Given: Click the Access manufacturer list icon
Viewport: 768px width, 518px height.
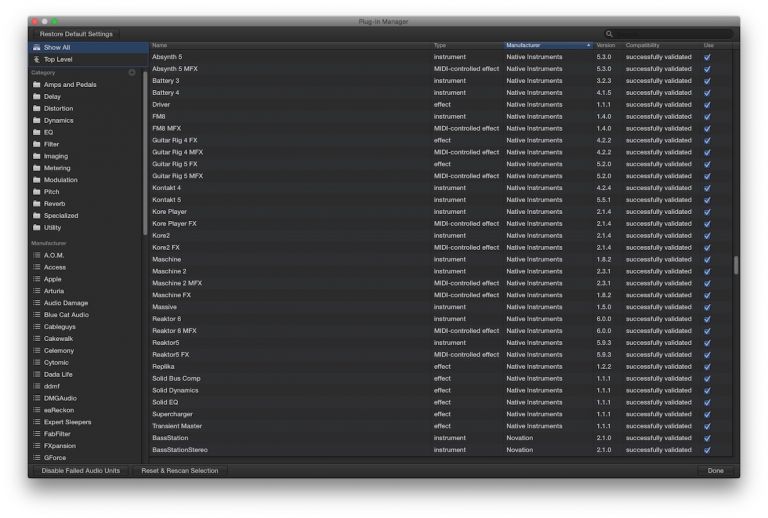Looking at the screenshot, I should (x=37, y=267).
